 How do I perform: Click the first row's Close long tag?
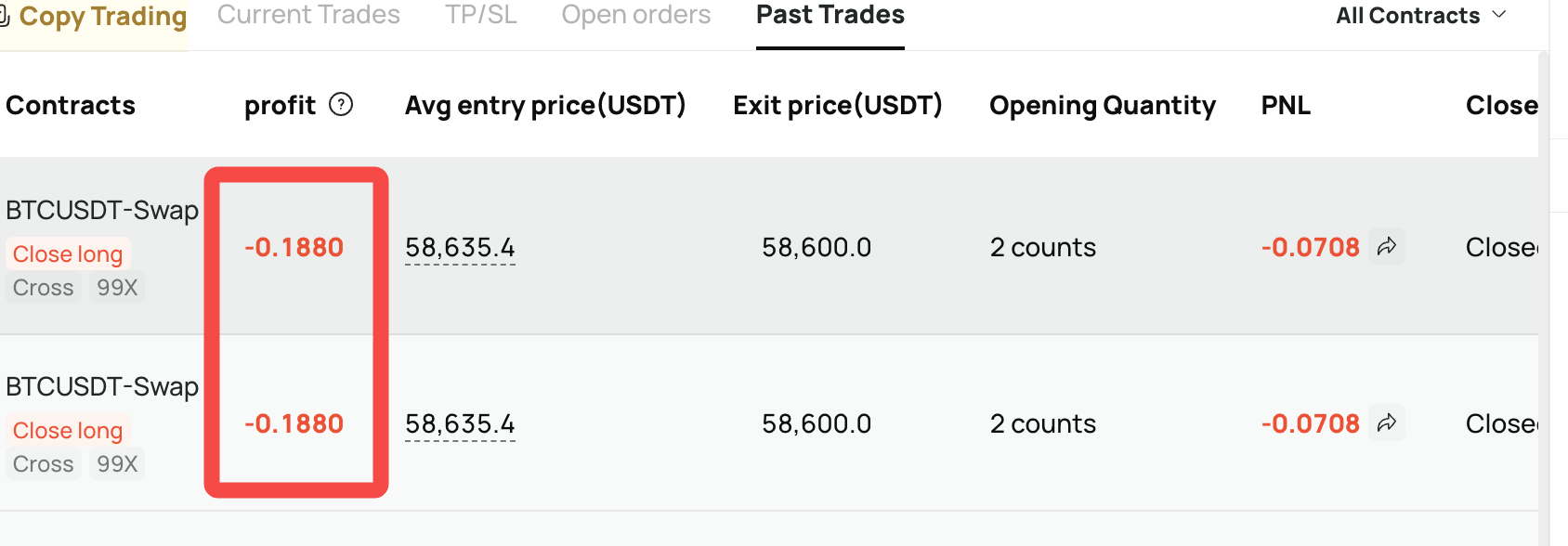pos(68,254)
